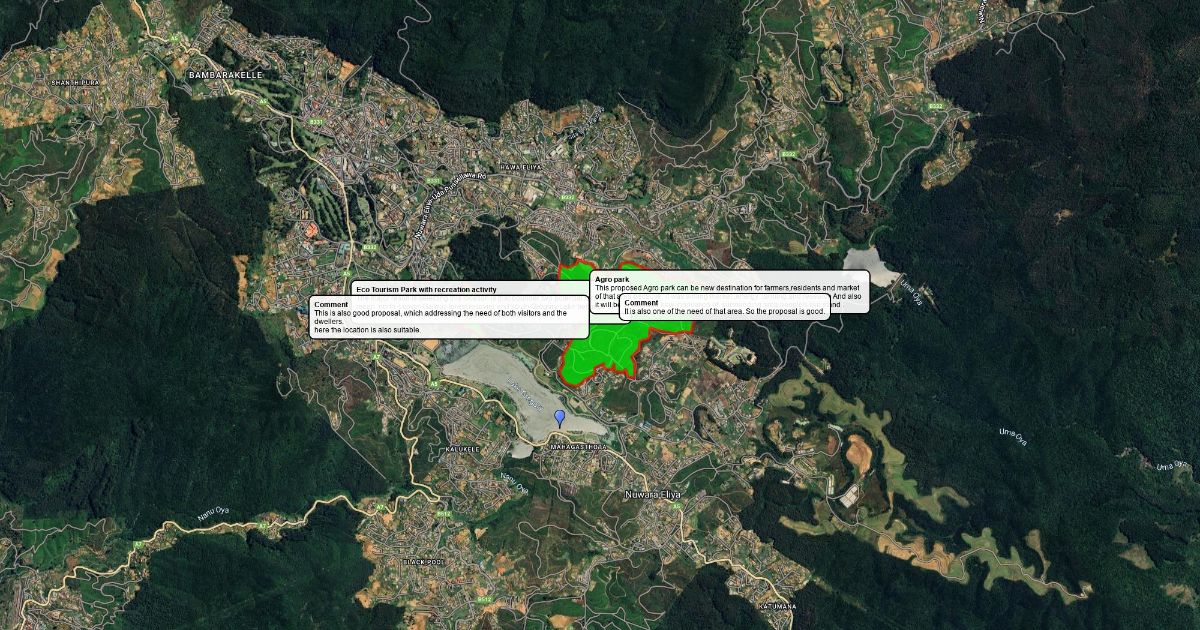The image size is (1200, 630).
Task: Click the MAHAGASTHOTA map label
Action: pos(578,447)
